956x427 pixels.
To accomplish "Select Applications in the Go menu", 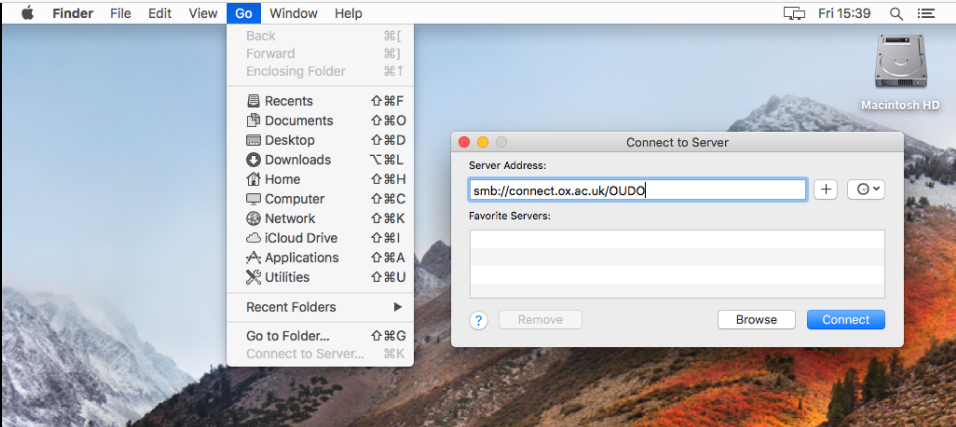I will click(x=301, y=258).
